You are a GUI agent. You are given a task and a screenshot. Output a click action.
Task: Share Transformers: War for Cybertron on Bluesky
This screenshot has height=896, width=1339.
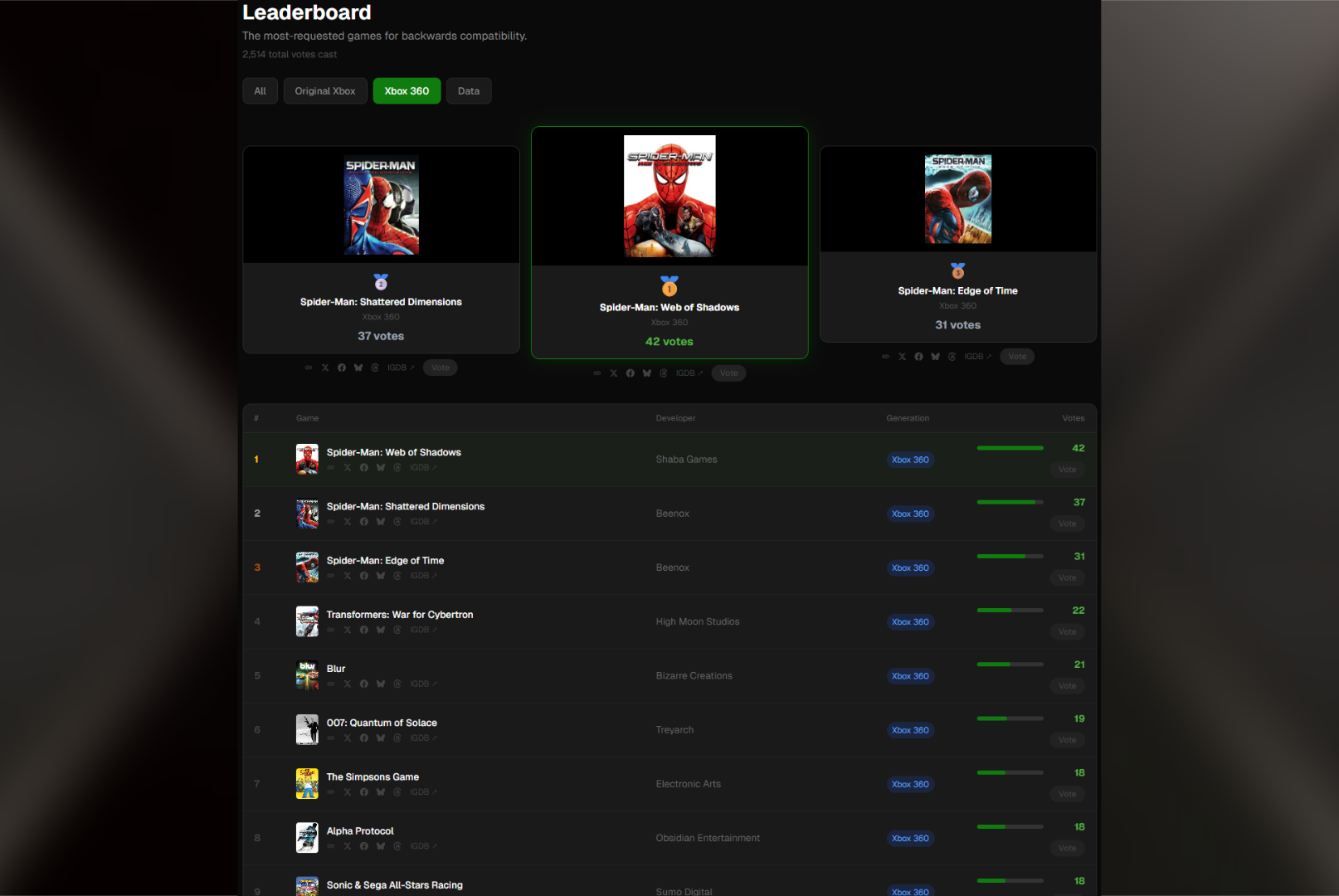pyautogui.click(x=381, y=629)
